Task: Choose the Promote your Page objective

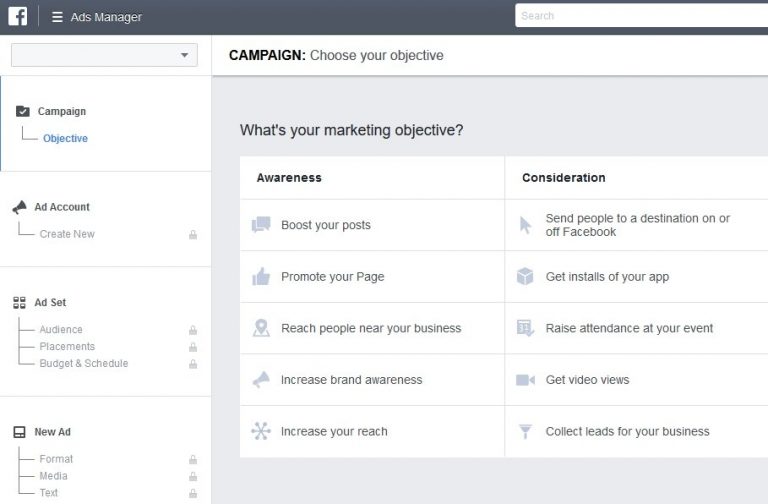Action: (x=372, y=276)
